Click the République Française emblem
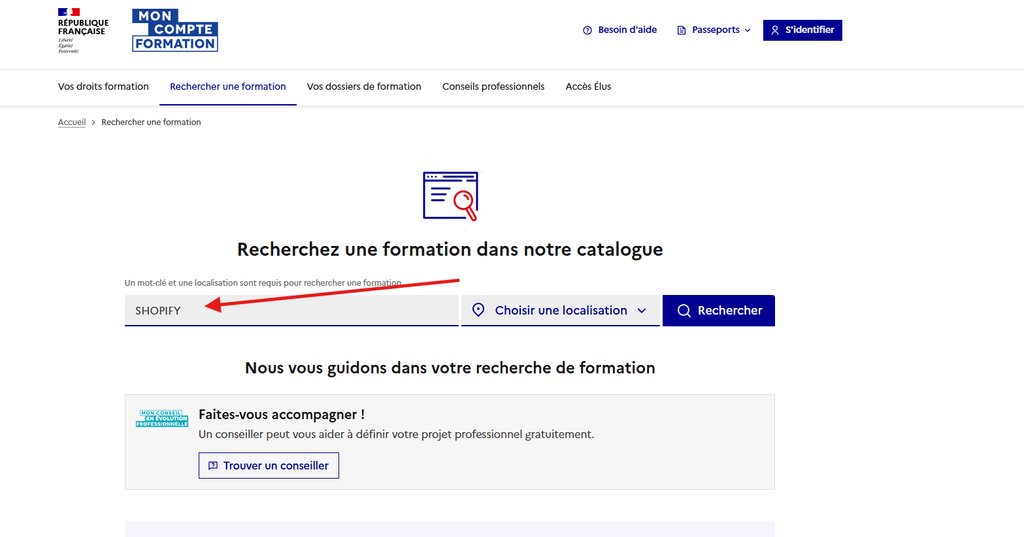Viewport: 1024px width, 537px height. (x=83, y=30)
